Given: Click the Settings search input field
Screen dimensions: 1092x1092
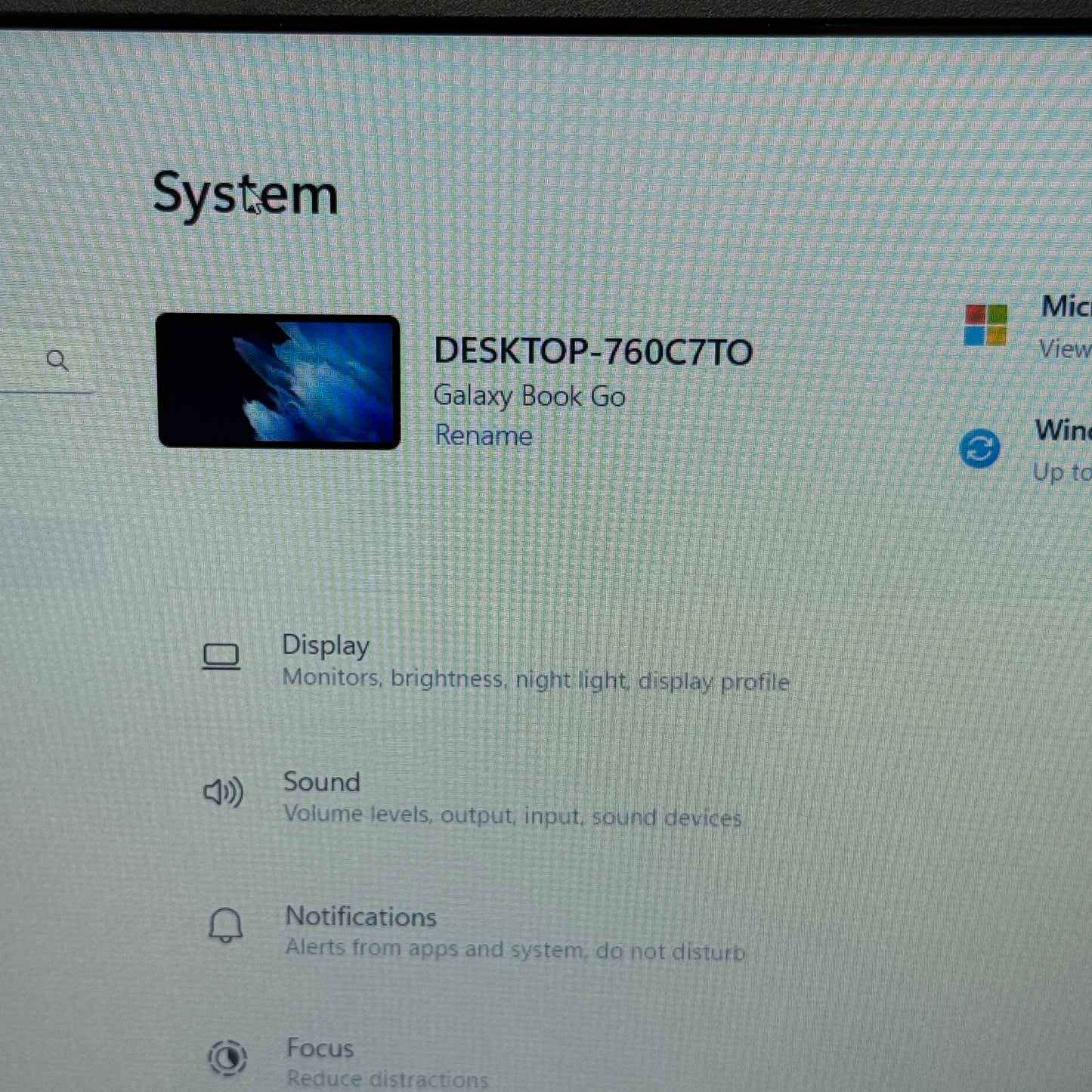Looking at the screenshot, I should click(x=45, y=360).
